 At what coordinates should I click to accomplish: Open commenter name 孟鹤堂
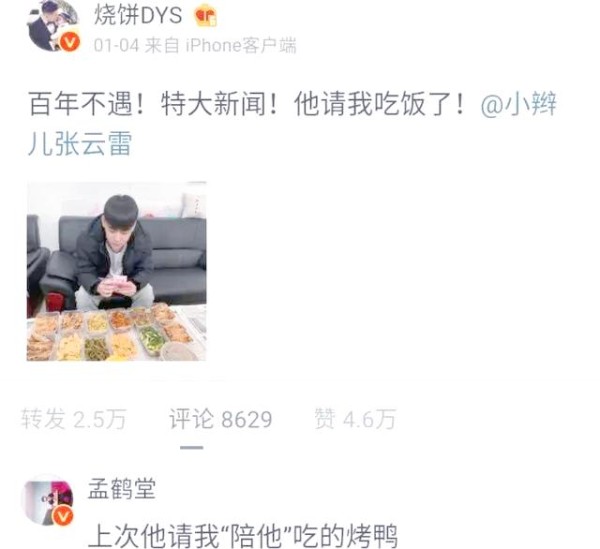click(x=122, y=489)
